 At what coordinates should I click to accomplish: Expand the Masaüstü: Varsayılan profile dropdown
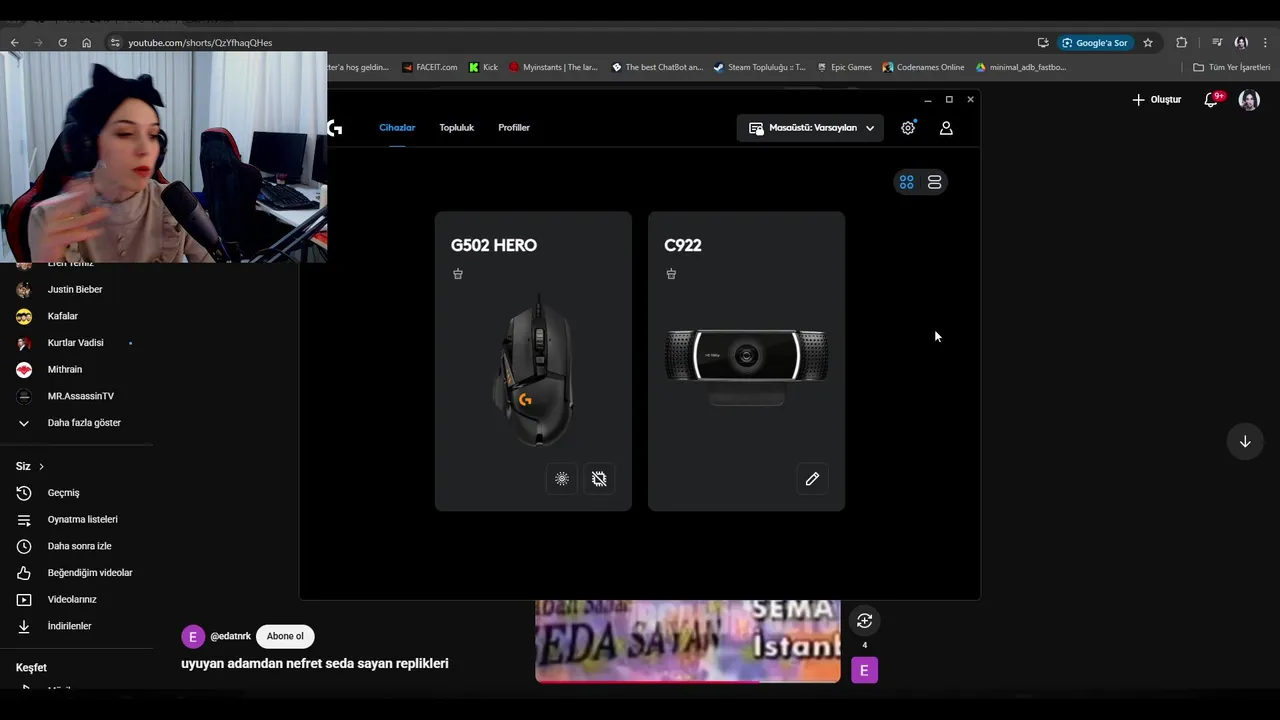810,128
